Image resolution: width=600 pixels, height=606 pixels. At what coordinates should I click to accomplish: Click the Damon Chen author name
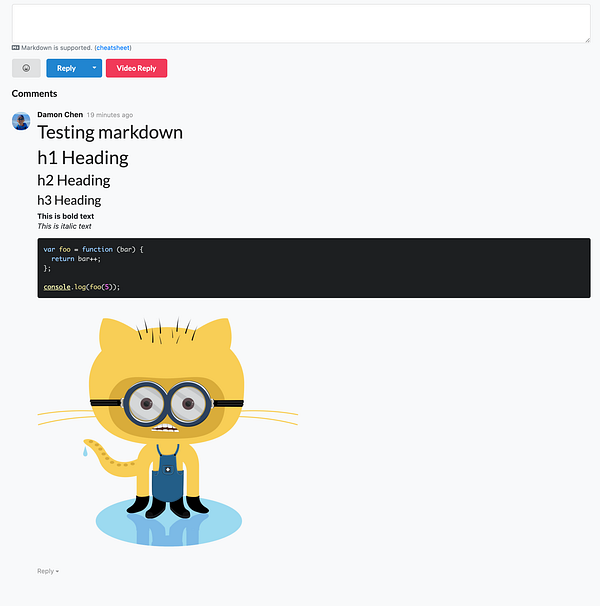(x=60, y=114)
